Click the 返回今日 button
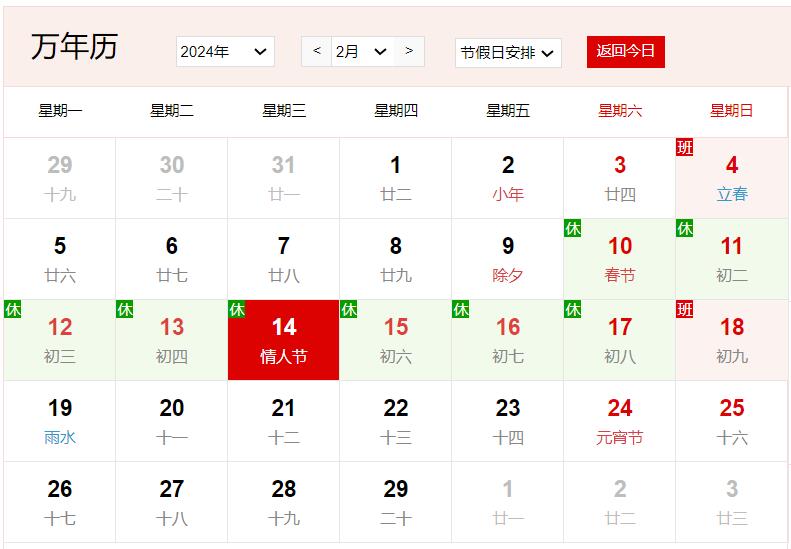The width and height of the screenshot is (791, 549). 625,52
